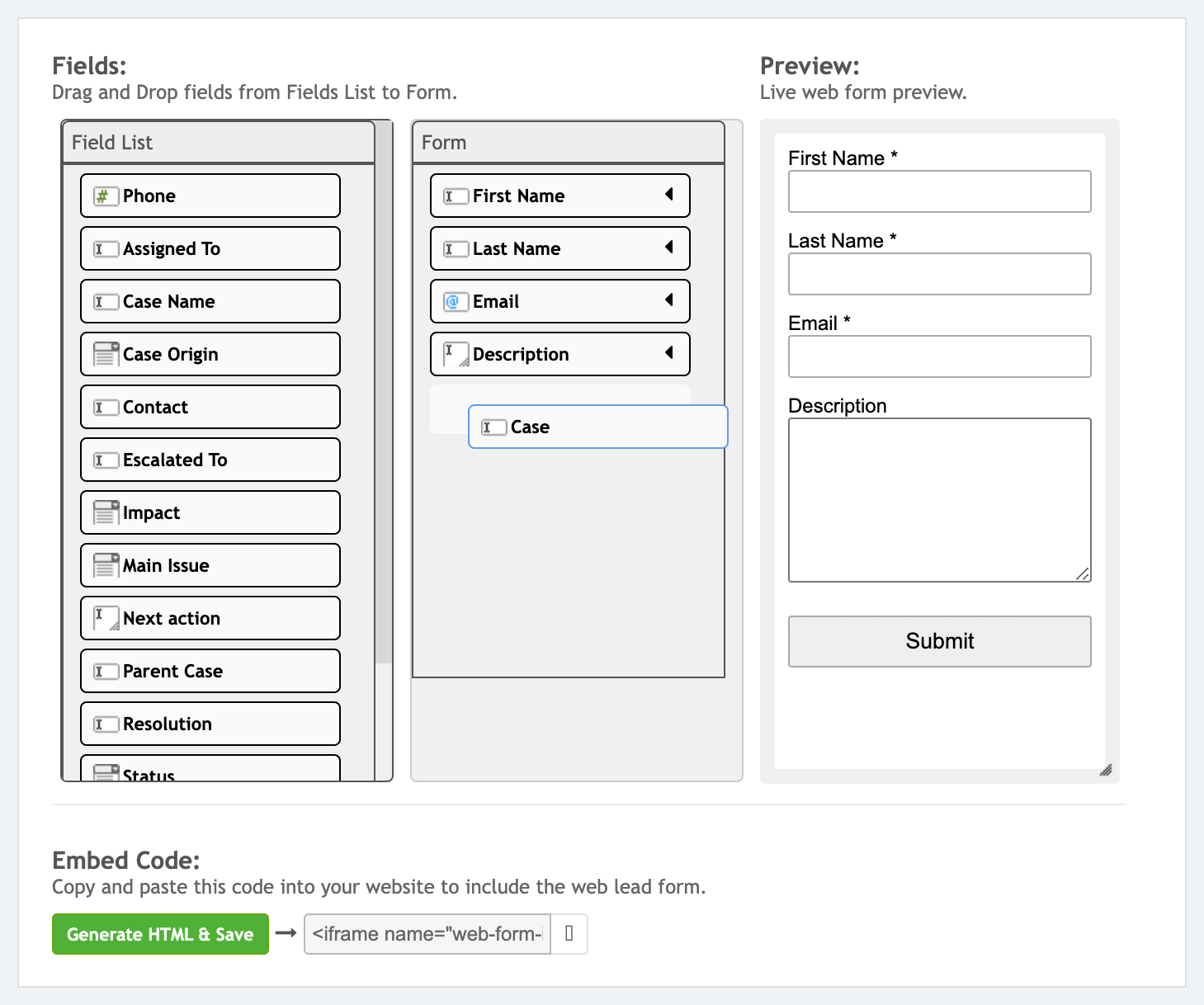The height and width of the screenshot is (1005, 1204).
Task: Click the hash icon beside Phone field
Action: [105, 196]
